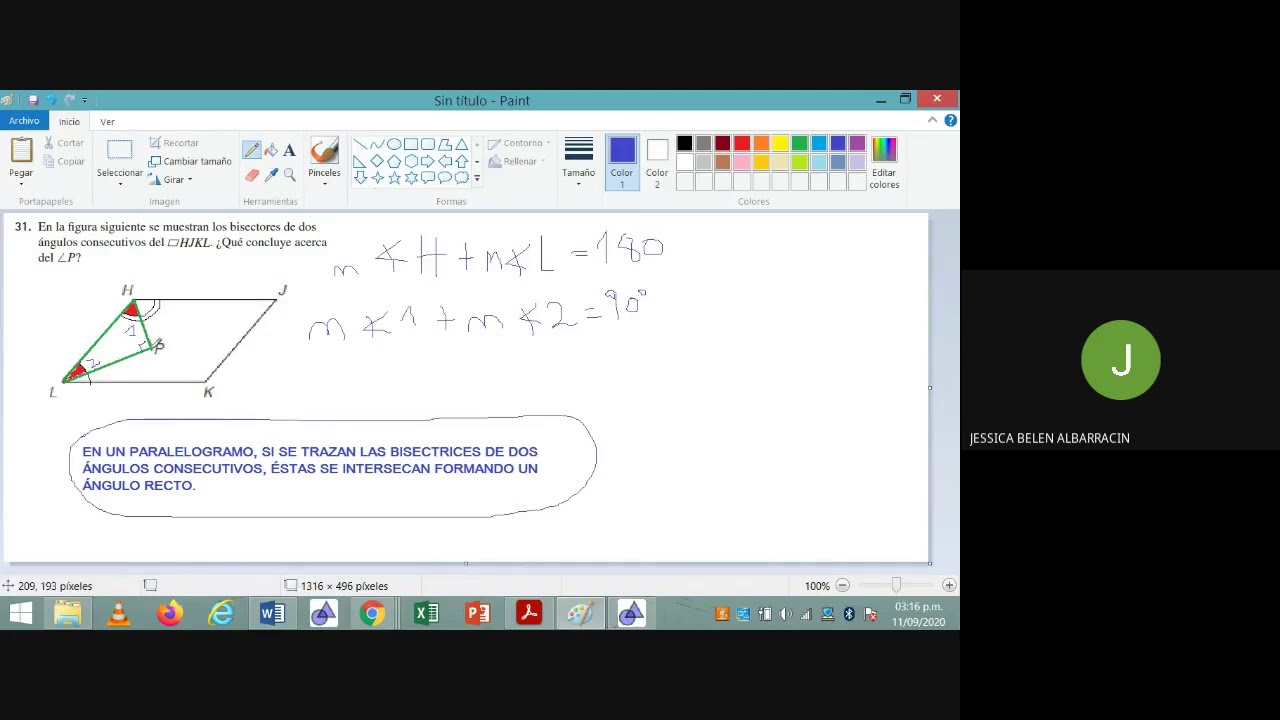Choose the five-point star shape
The image size is (1280, 720).
(394, 178)
